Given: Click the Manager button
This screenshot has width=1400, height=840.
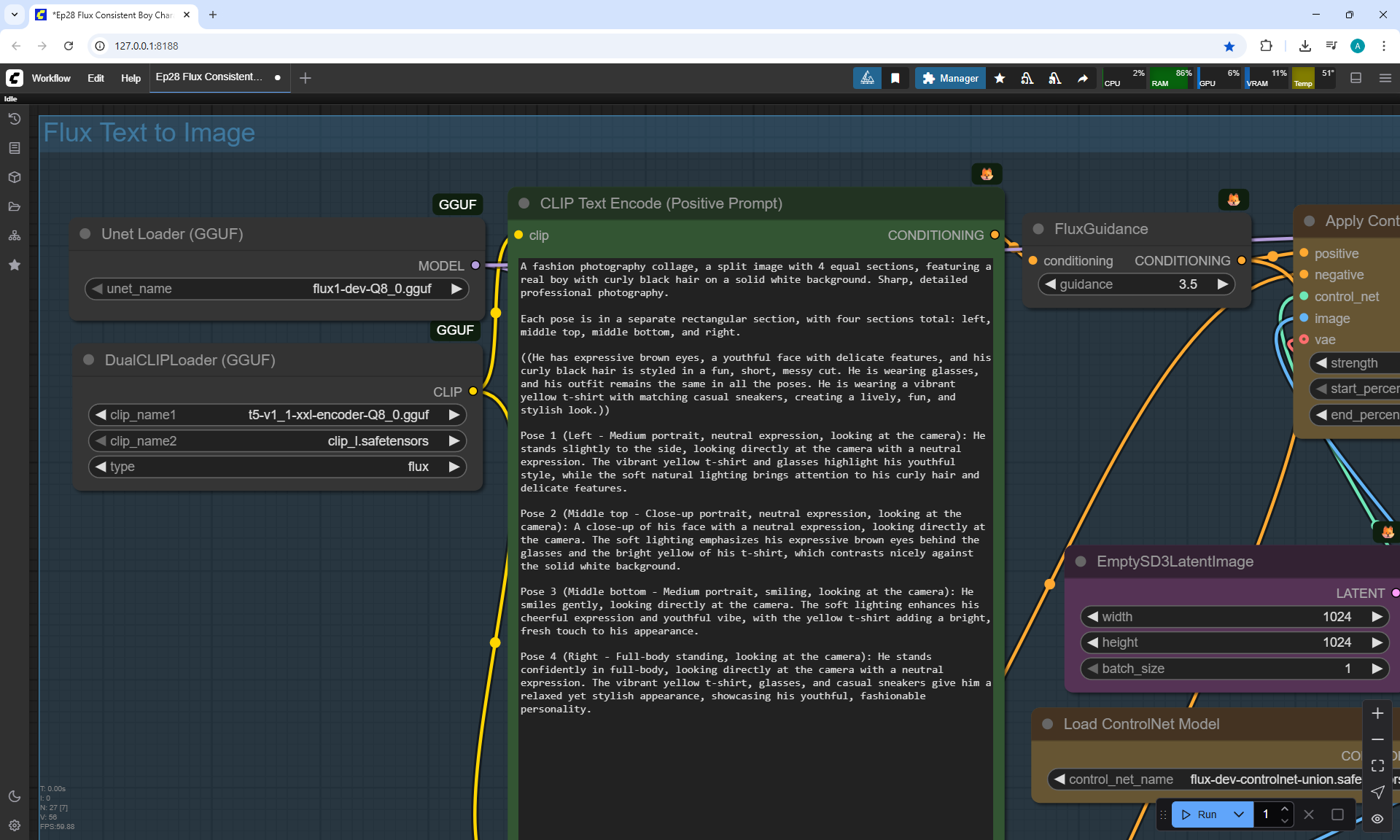Looking at the screenshot, I should click(950, 78).
